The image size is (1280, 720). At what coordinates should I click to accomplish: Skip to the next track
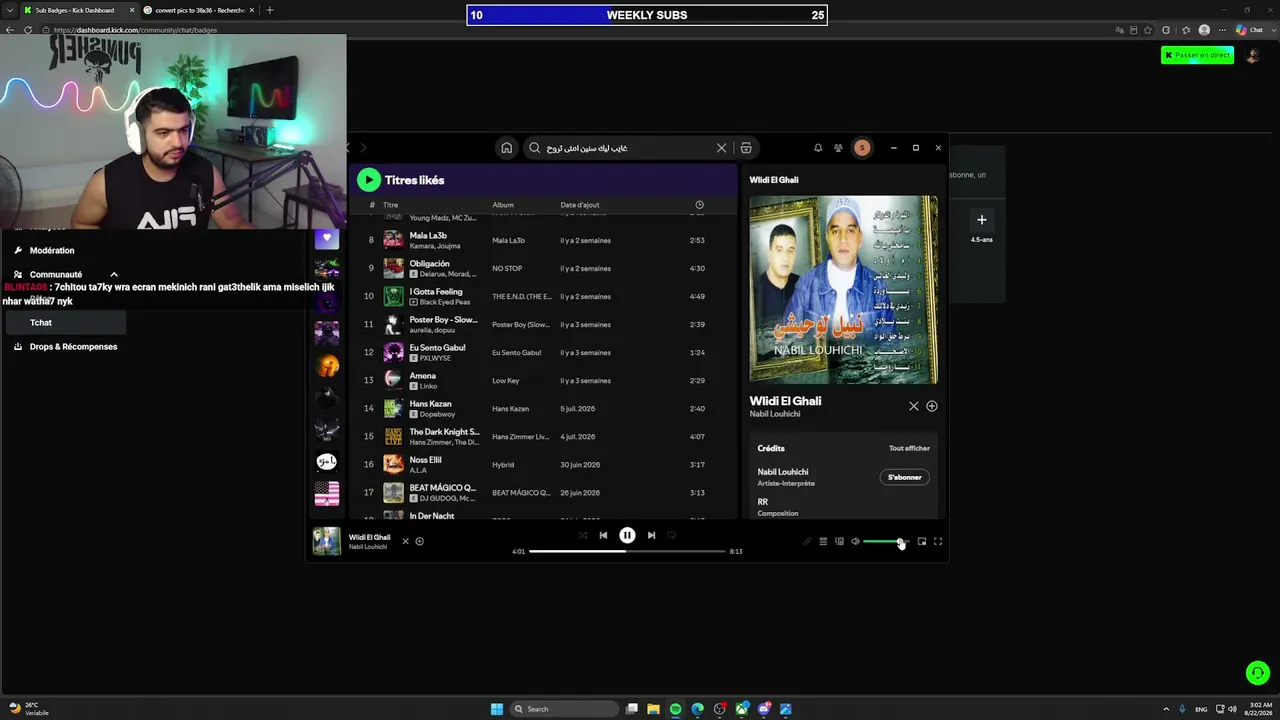coord(651,535)
